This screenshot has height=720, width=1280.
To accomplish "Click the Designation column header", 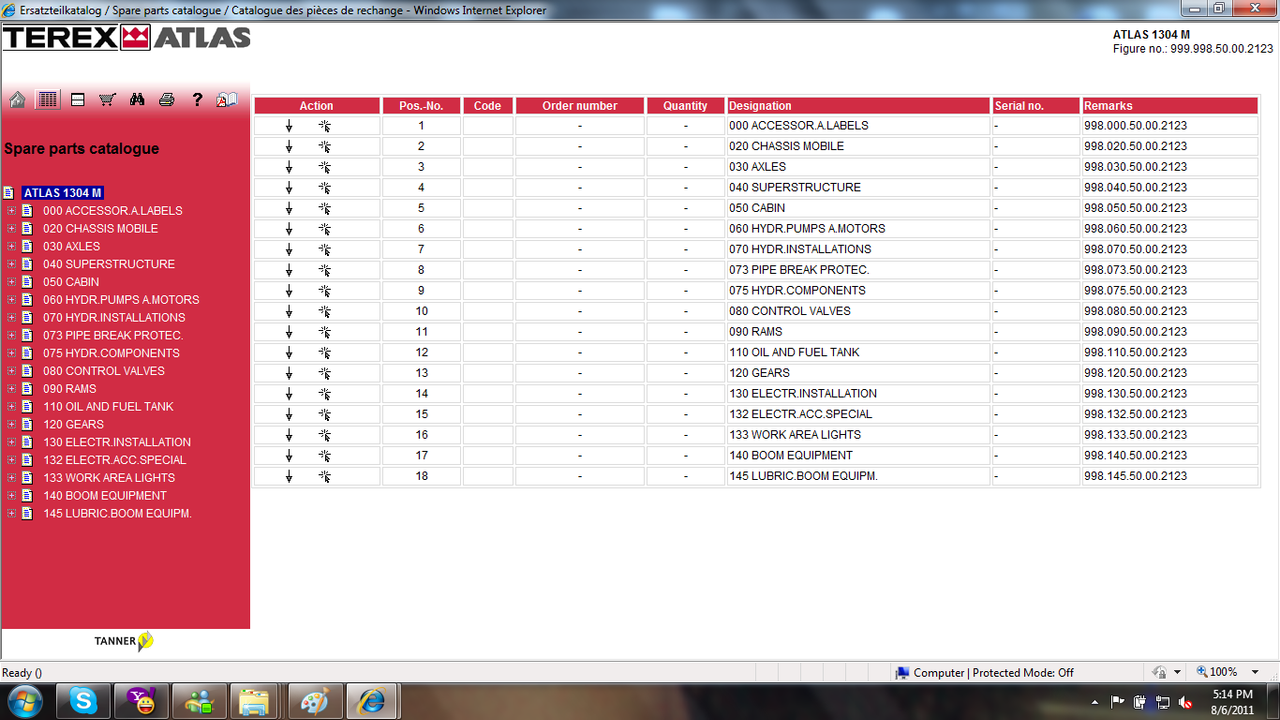I will tap(858, 106).
